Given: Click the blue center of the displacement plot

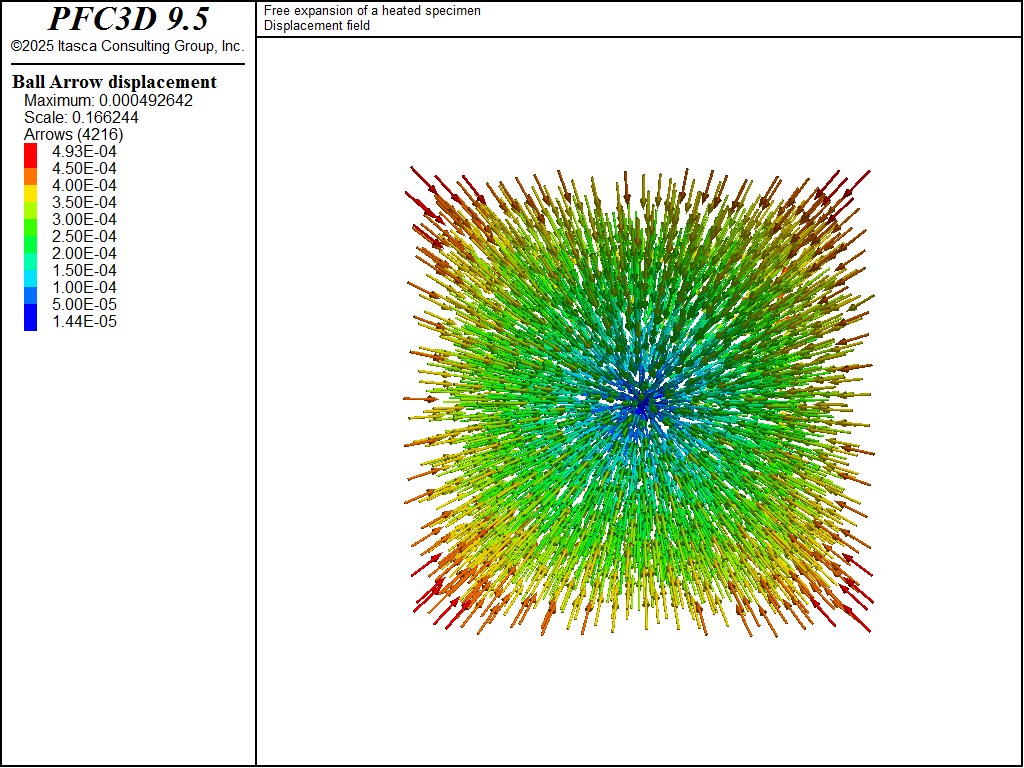Looking at the screenshot, I should 642,404.
